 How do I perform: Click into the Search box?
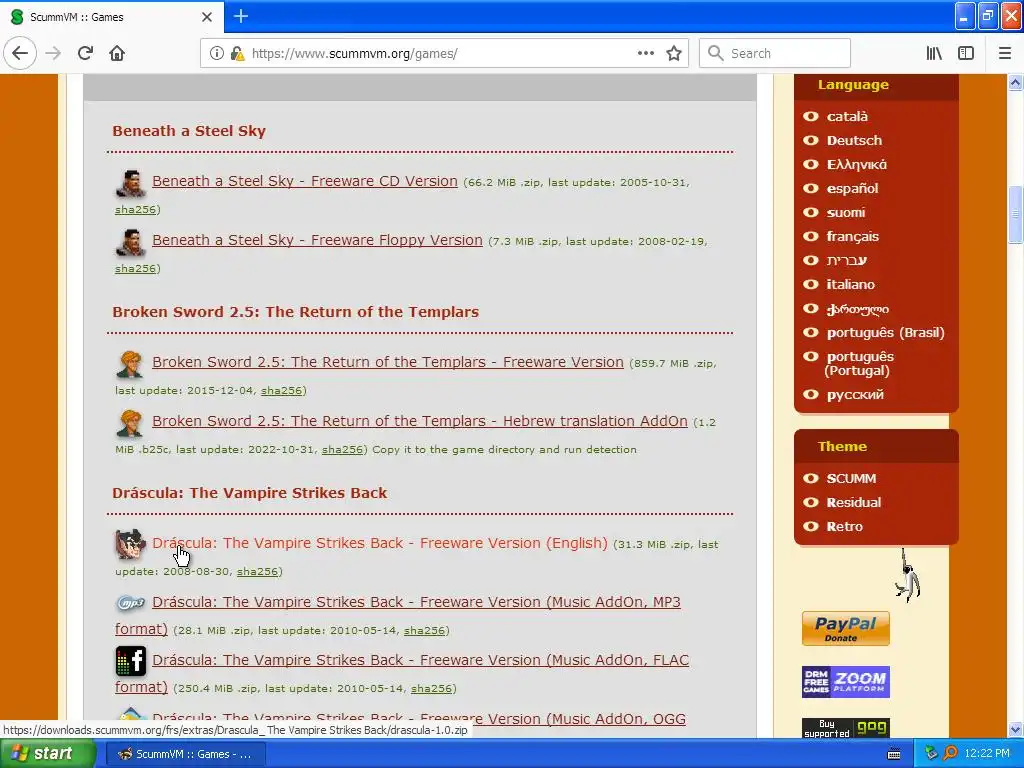tap(775, 53)
